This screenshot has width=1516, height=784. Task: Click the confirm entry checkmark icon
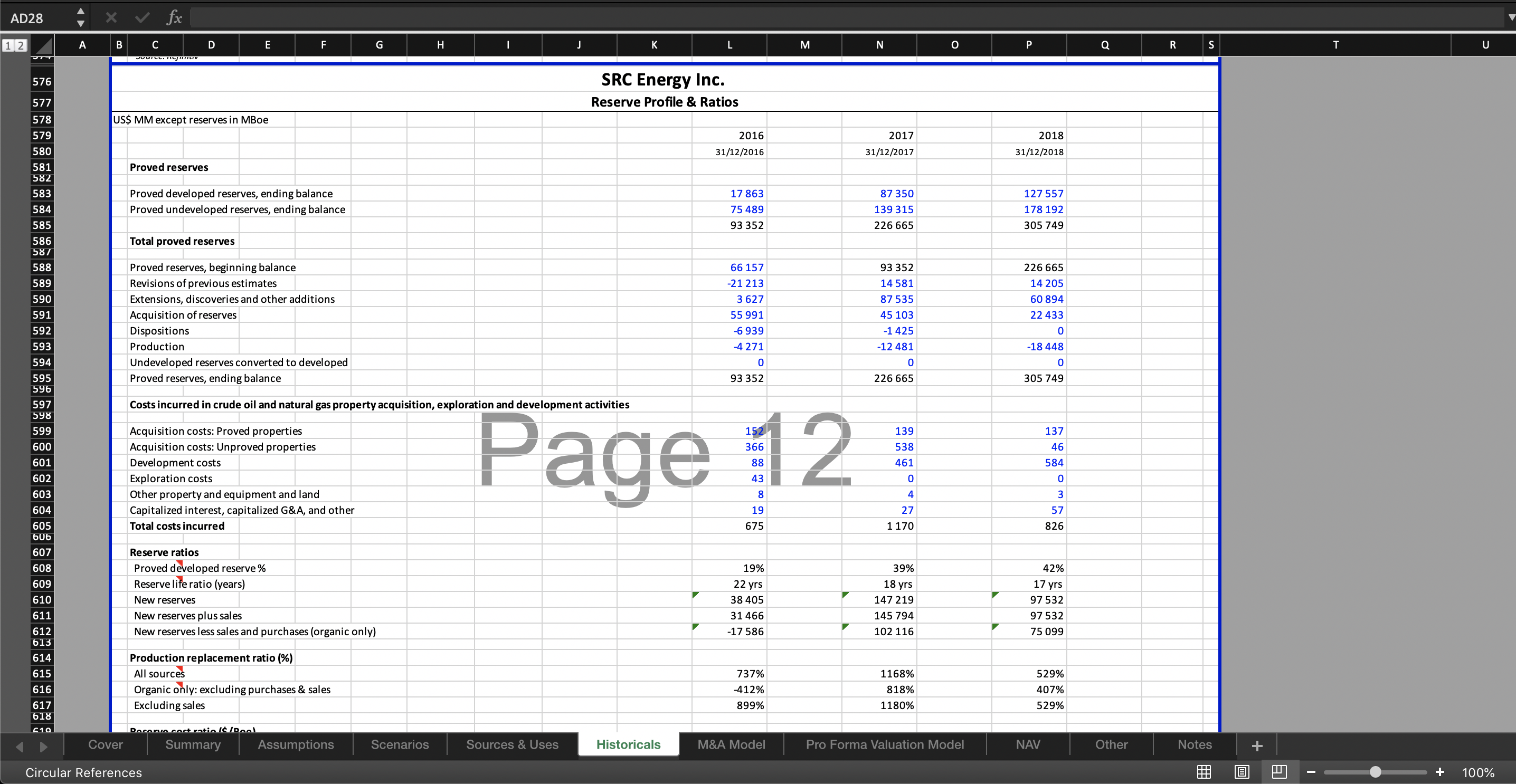click(x=142, y=17)
